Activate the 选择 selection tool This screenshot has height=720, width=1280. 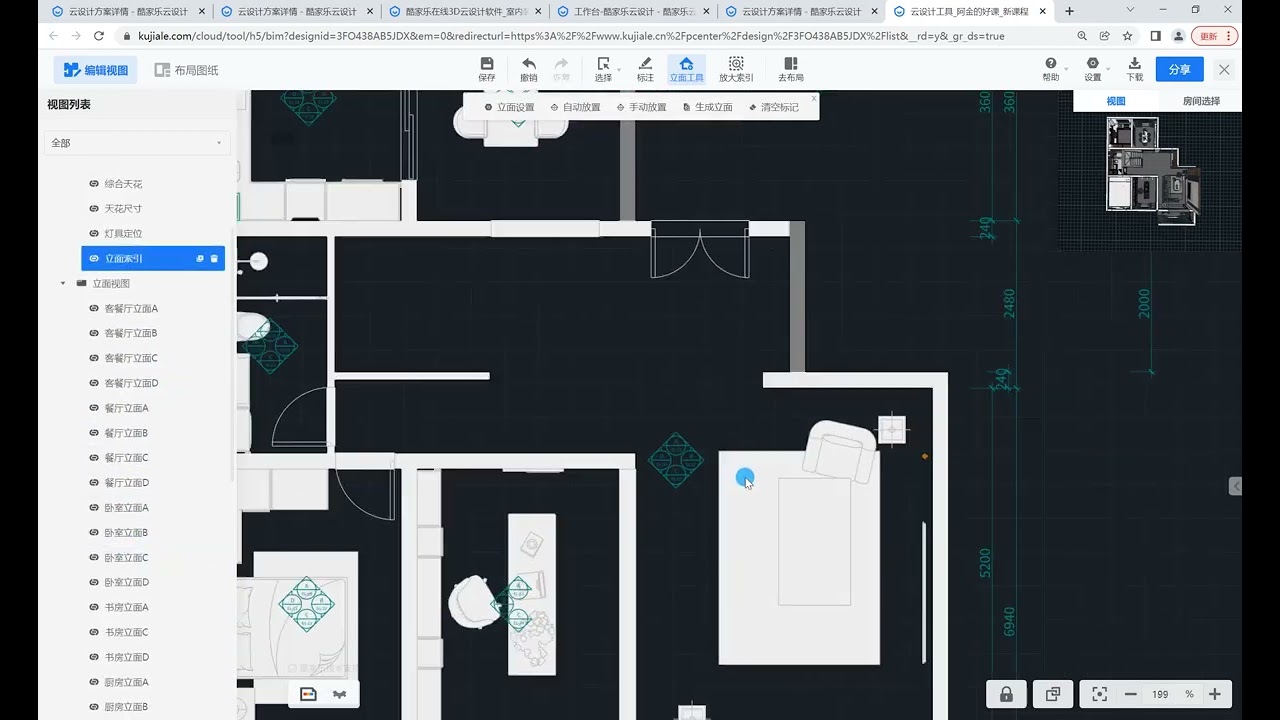pos(603,69)
